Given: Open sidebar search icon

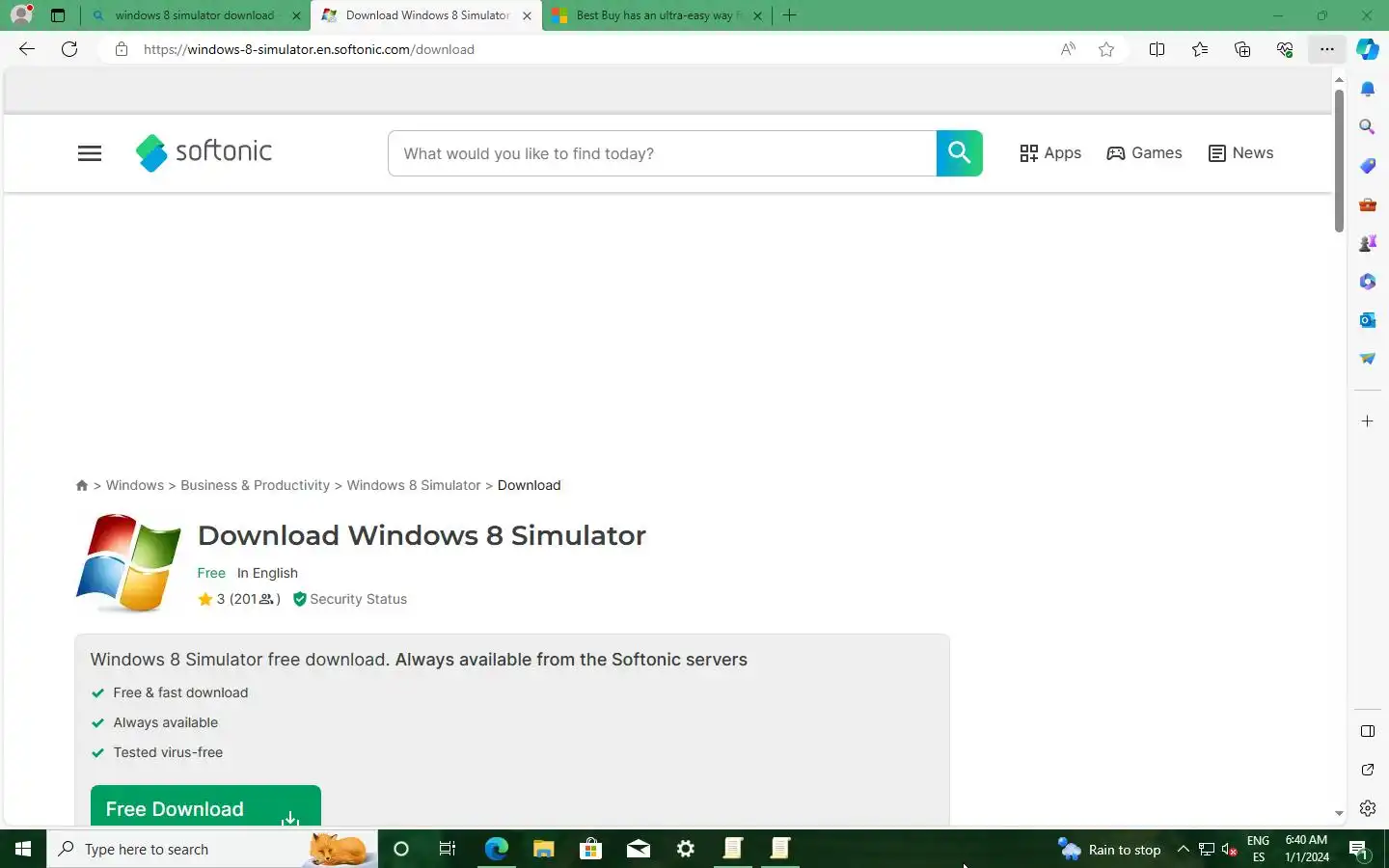Looking at the screenshot, I should click(1368, 126).
